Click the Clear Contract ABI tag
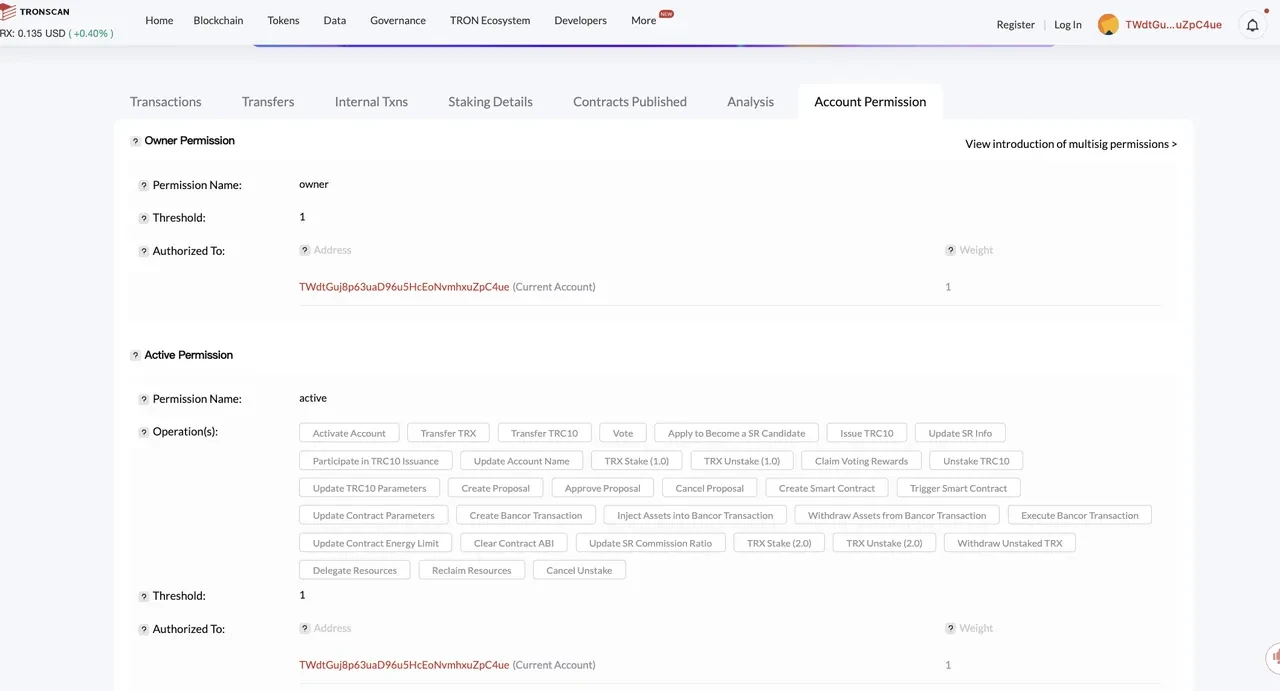Screen dimensions: 1280x691 [x=514, y=543]
